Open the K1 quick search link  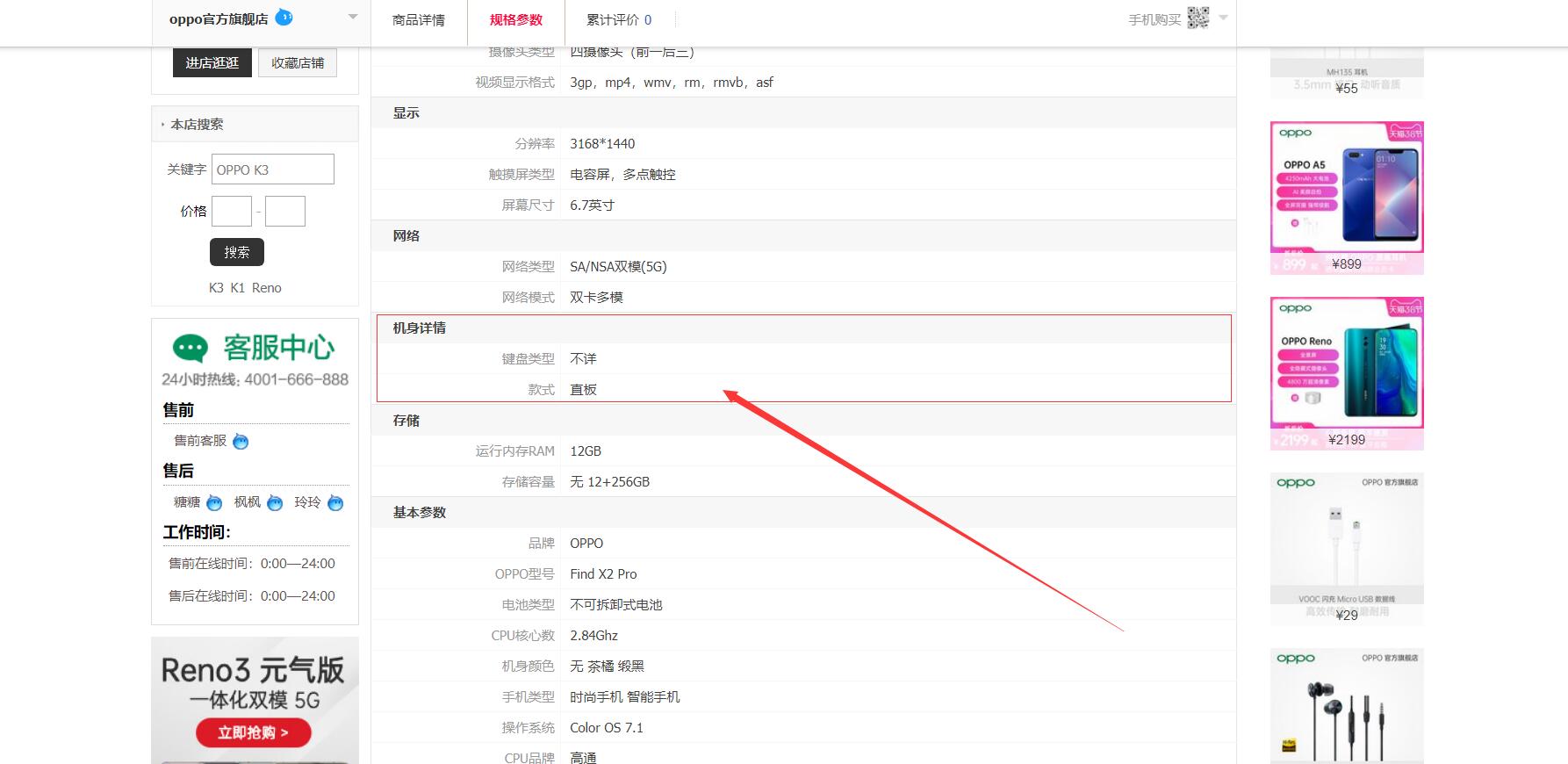[237, 288]
